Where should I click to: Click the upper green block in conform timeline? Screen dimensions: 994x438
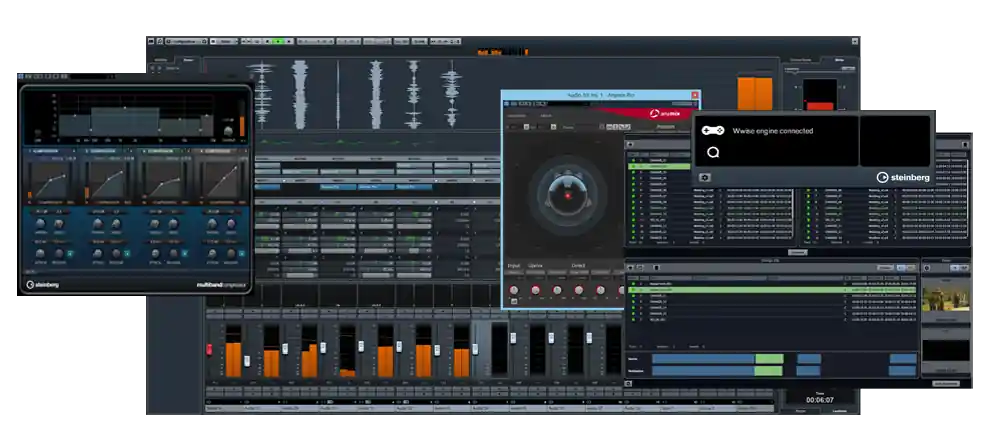point(769,359)
